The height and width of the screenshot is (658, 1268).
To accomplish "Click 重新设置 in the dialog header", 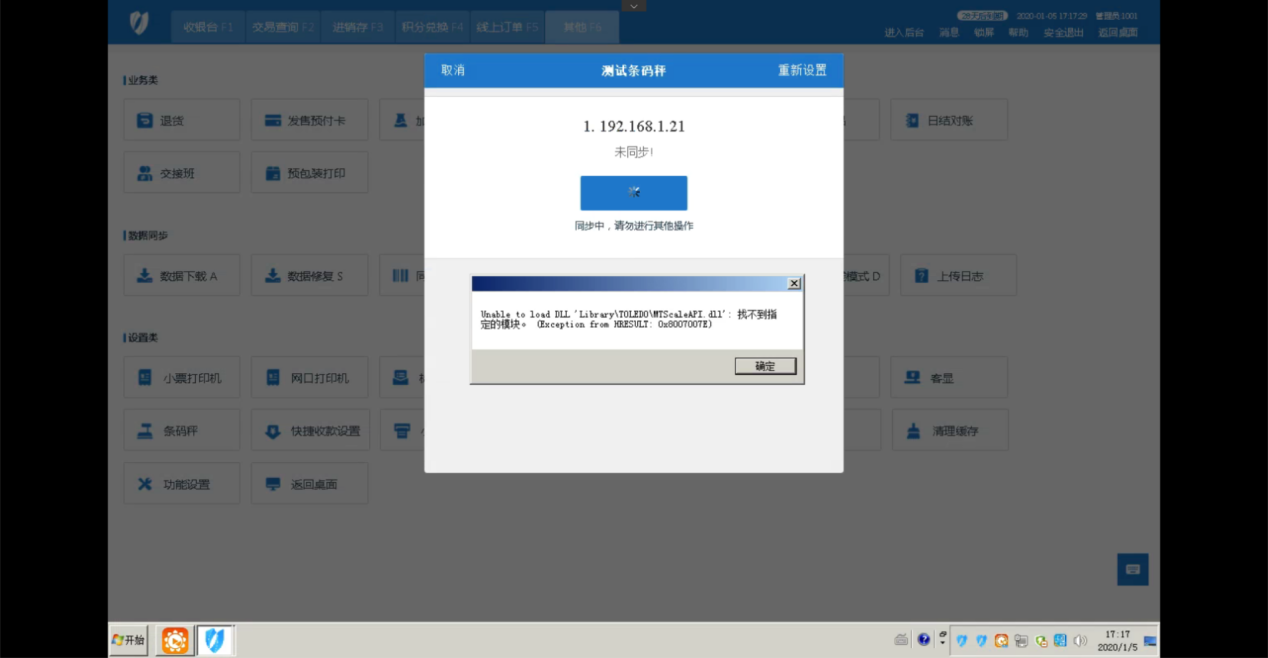I will [x=802, y=70].
